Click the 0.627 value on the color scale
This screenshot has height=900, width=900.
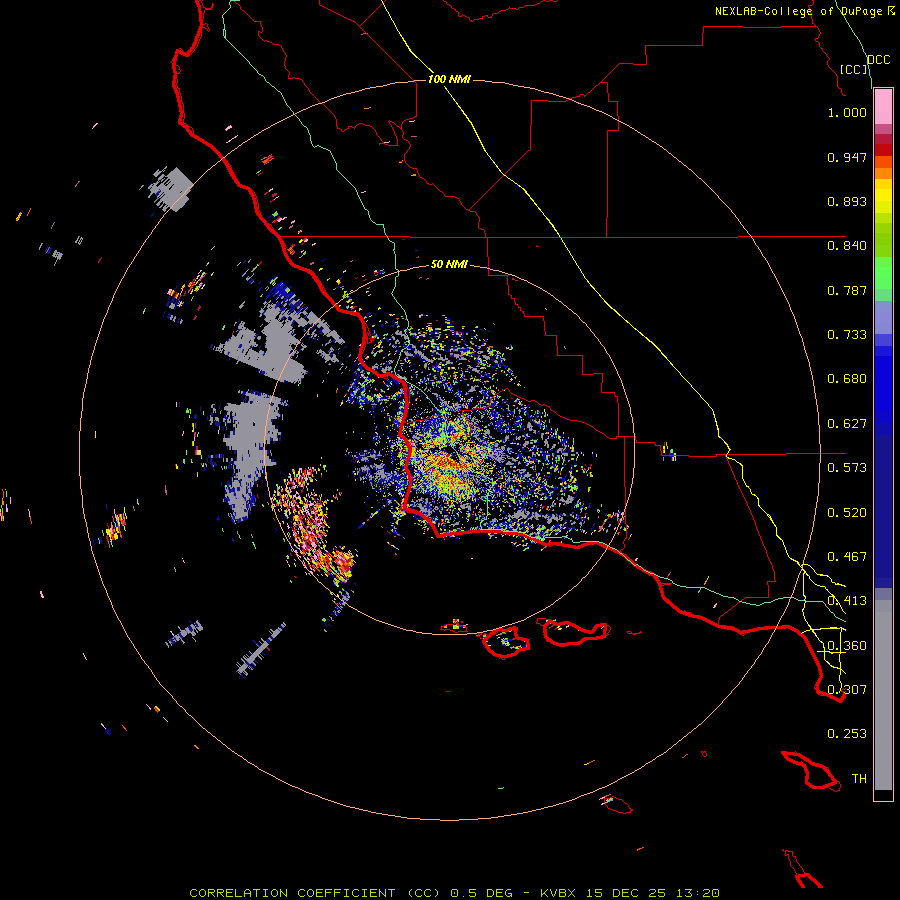(847, 424)
